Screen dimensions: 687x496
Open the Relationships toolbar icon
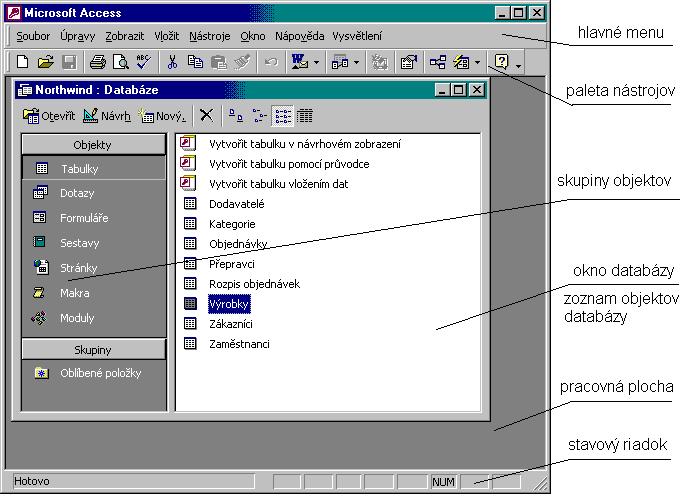tap(437, 62)
